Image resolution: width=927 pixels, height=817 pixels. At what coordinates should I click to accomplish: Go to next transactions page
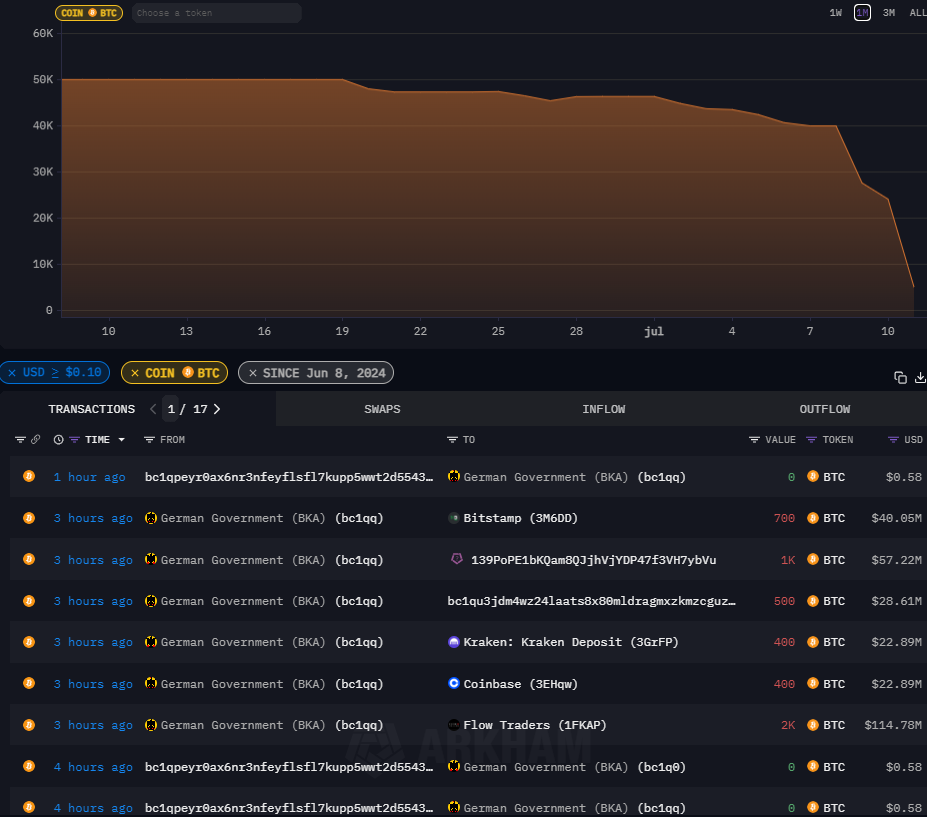(217, 409)
